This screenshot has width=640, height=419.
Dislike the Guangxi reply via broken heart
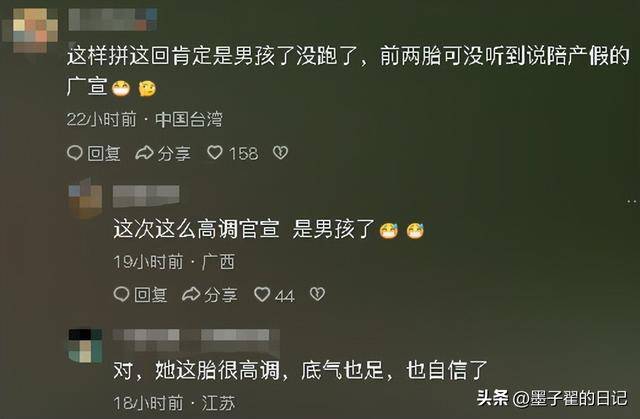click(318, 294)
